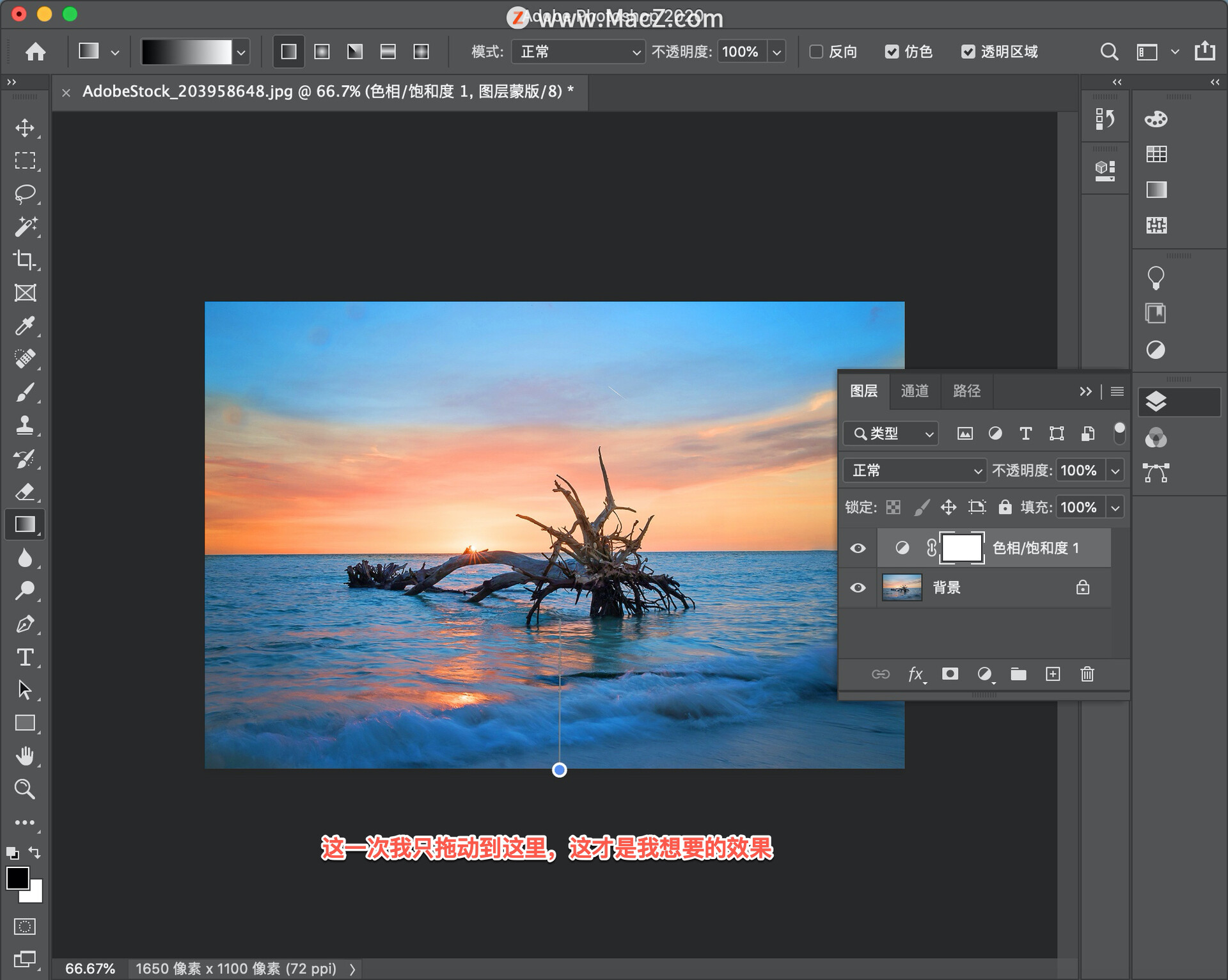Open options bar 不透明度 dropdown arrow

(x=776, y=52)
